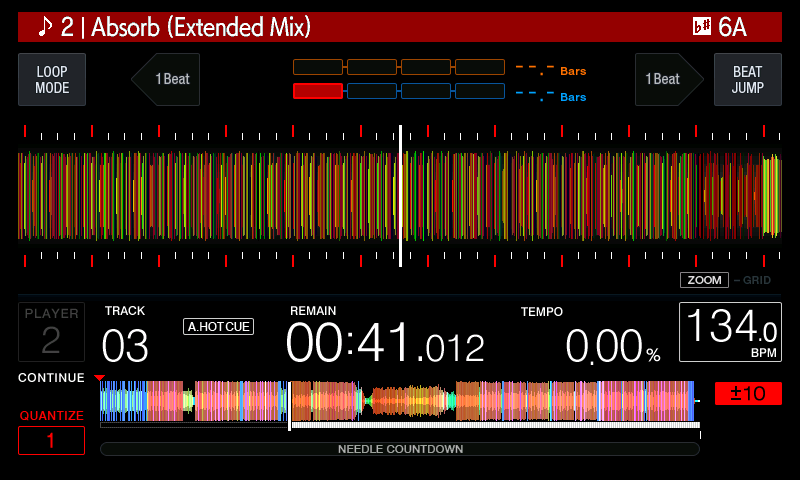Tap the BEAT JUMP button
Viewport: 800px width, 480px height.
747,80
